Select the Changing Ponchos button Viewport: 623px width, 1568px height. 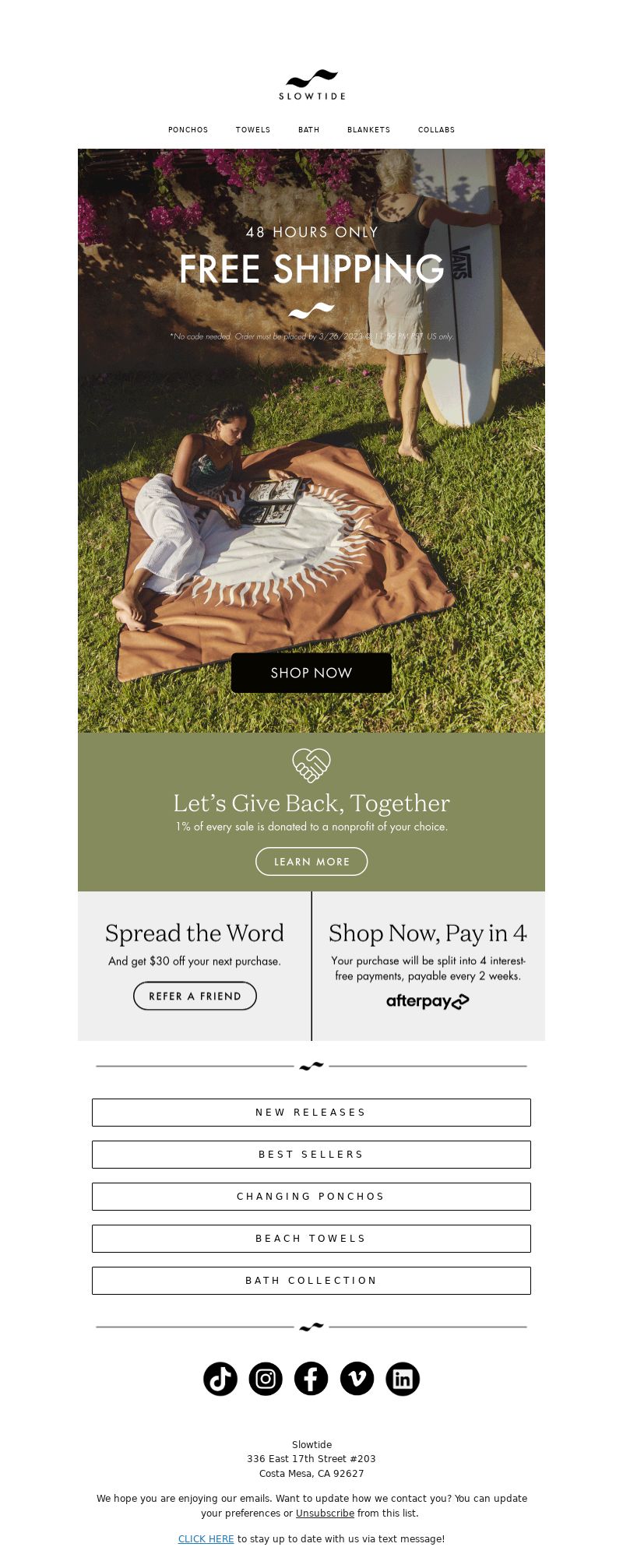point(311,1197)
